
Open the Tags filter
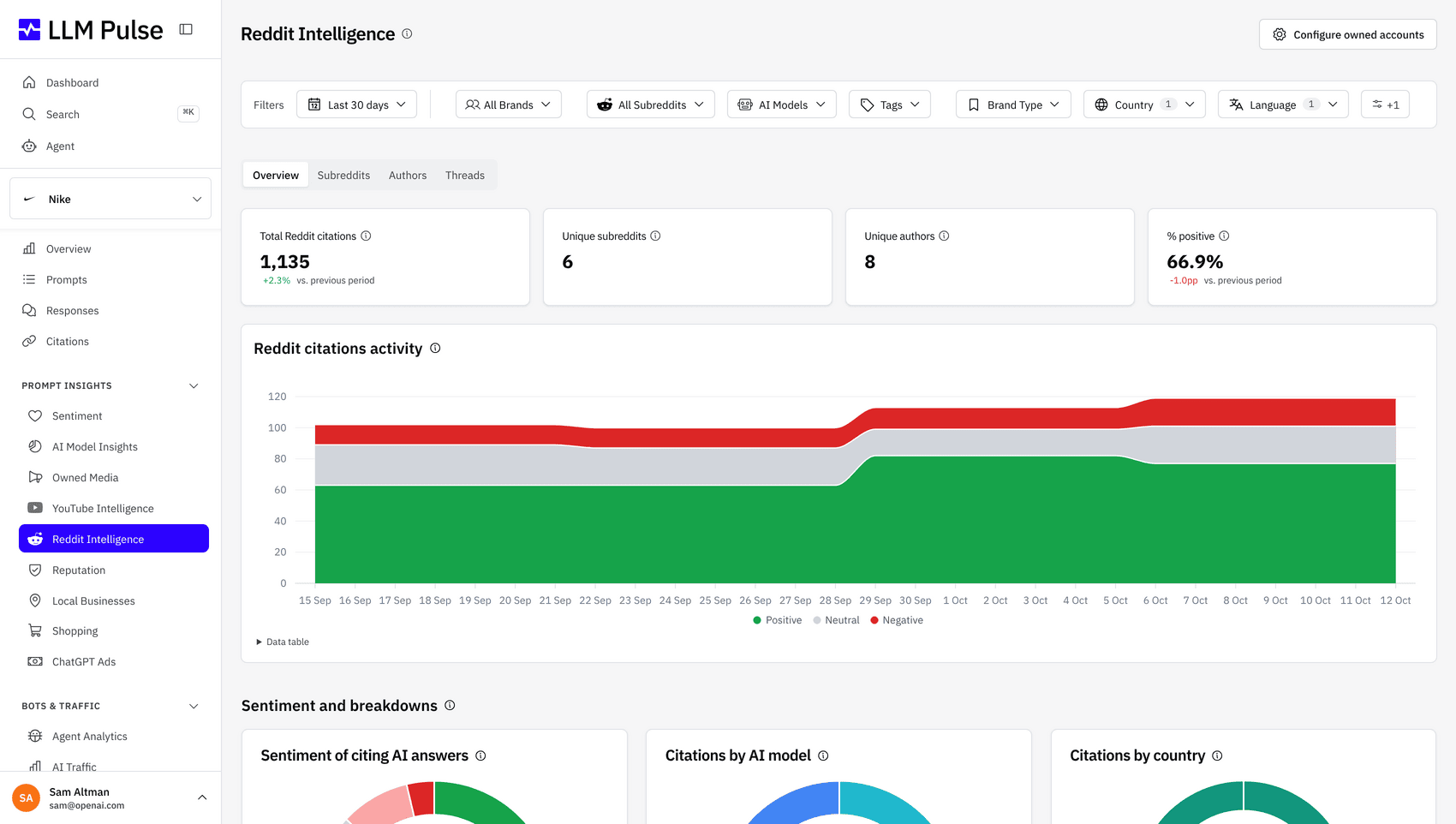[x=890, y=104]
